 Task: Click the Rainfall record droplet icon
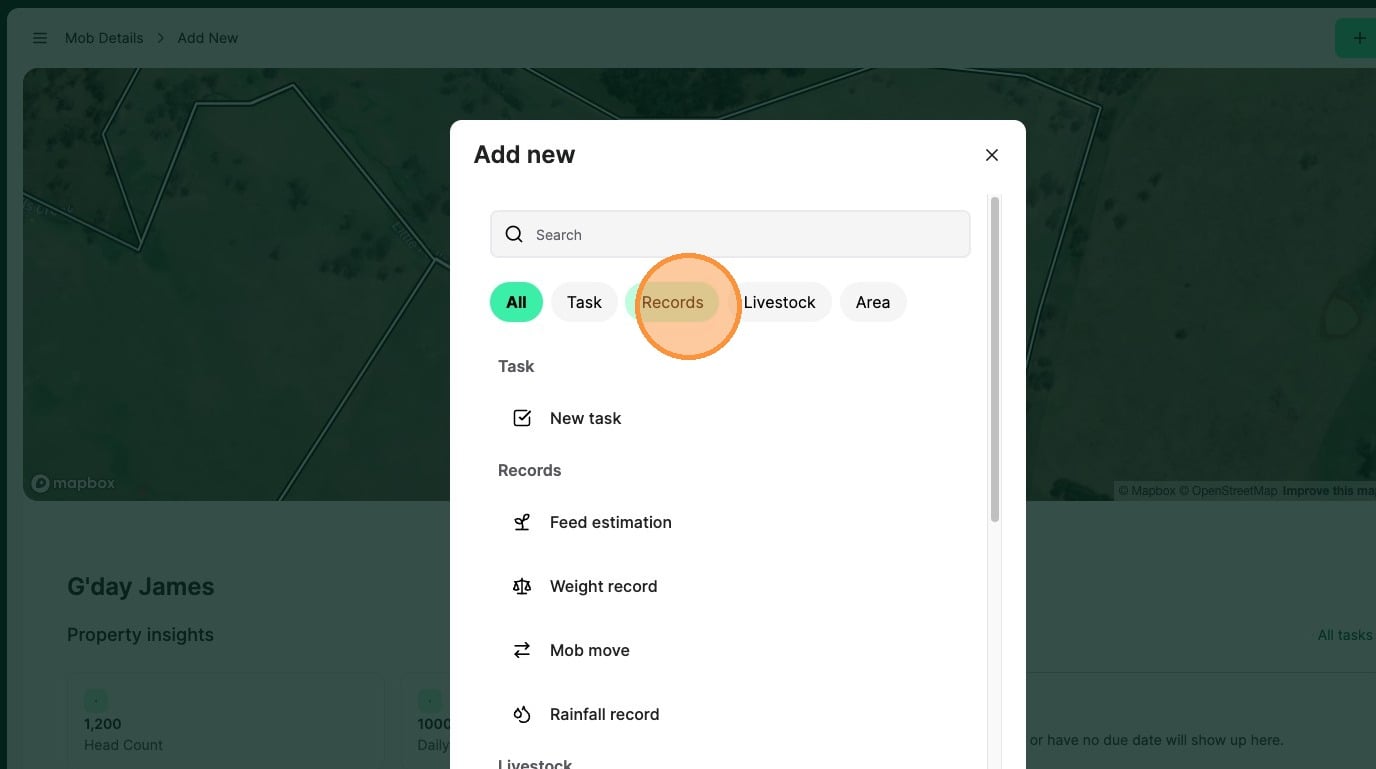pos(522,714)
